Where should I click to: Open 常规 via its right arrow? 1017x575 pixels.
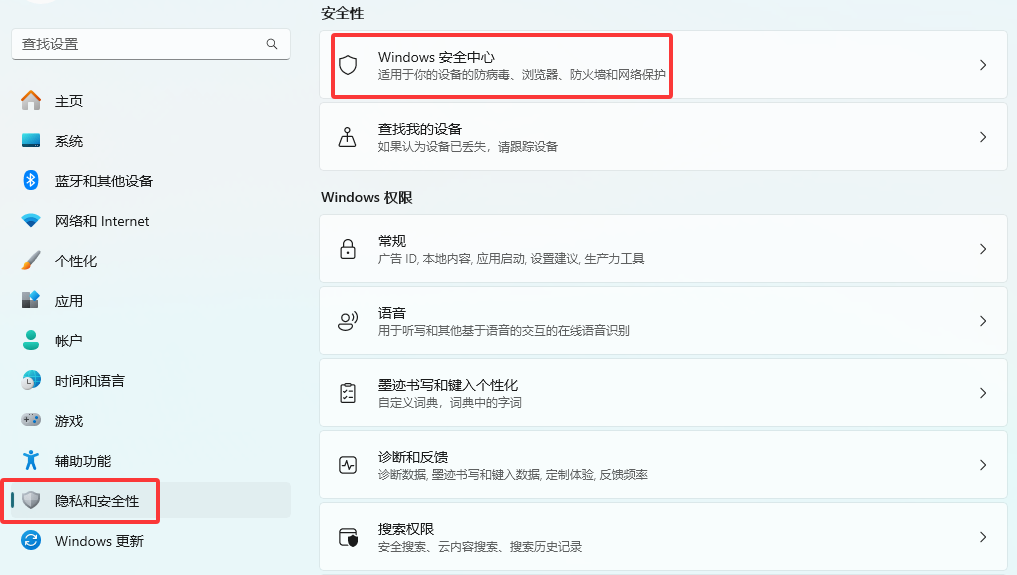983,249
